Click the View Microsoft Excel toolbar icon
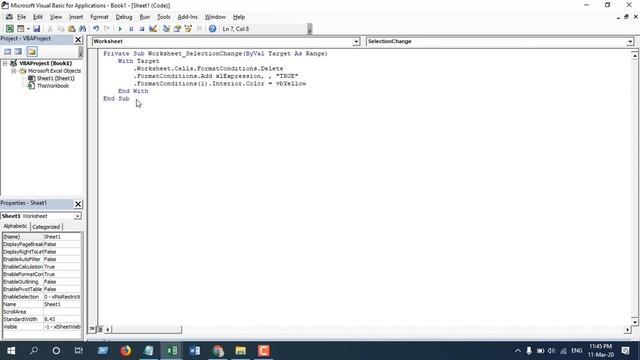Image resolution: width=640 pixels, height=360 pixels. tap(9, 29)
